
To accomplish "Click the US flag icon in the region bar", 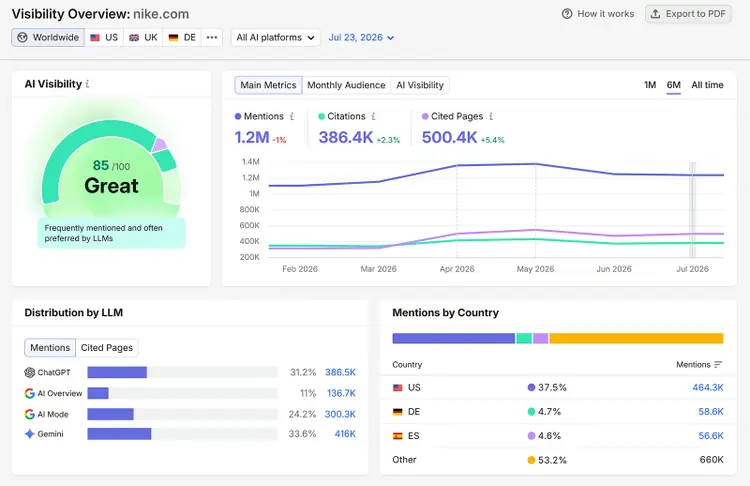I will 95,37.
